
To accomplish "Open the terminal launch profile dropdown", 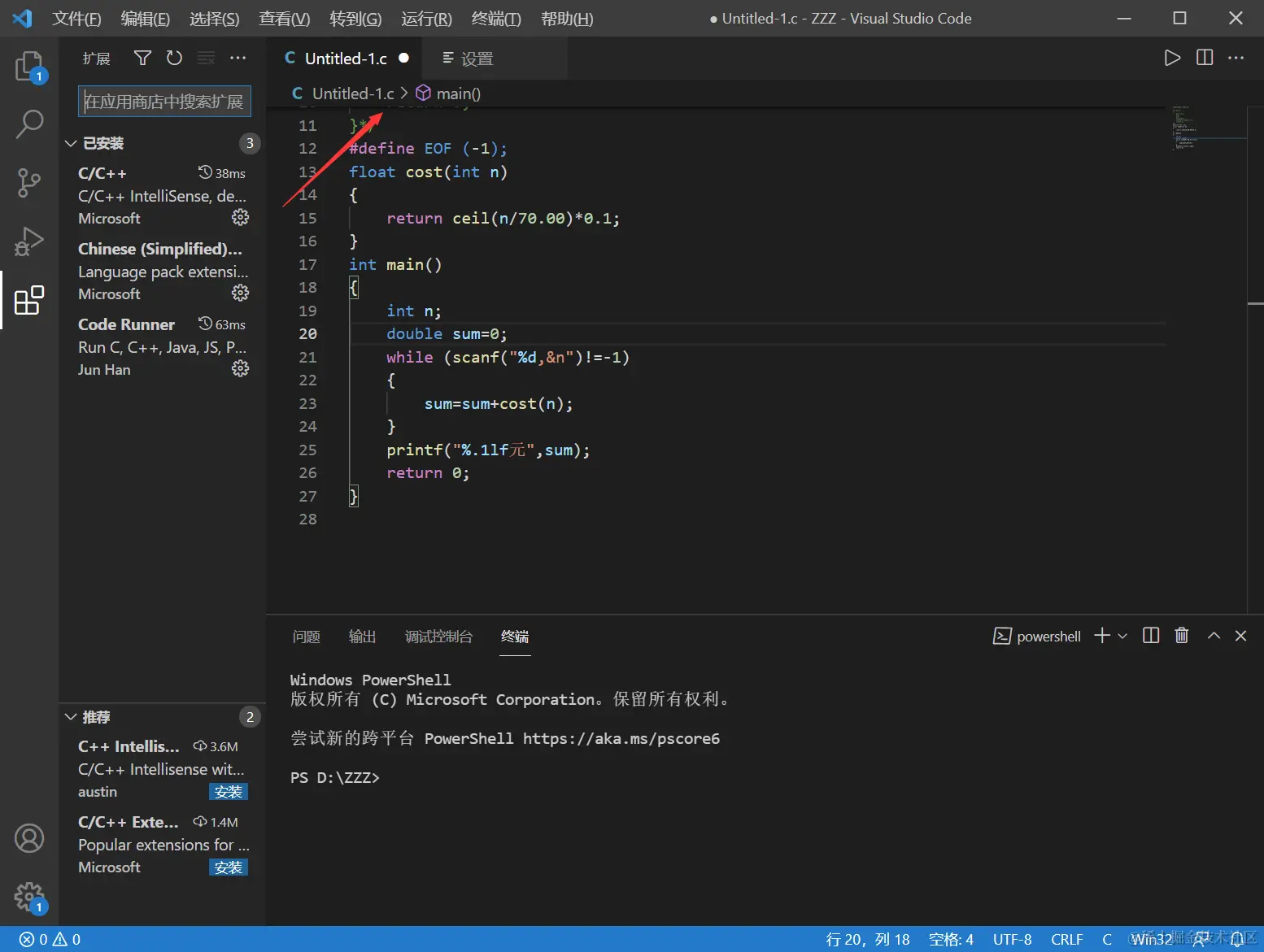I will click(x=1122, y=636).
